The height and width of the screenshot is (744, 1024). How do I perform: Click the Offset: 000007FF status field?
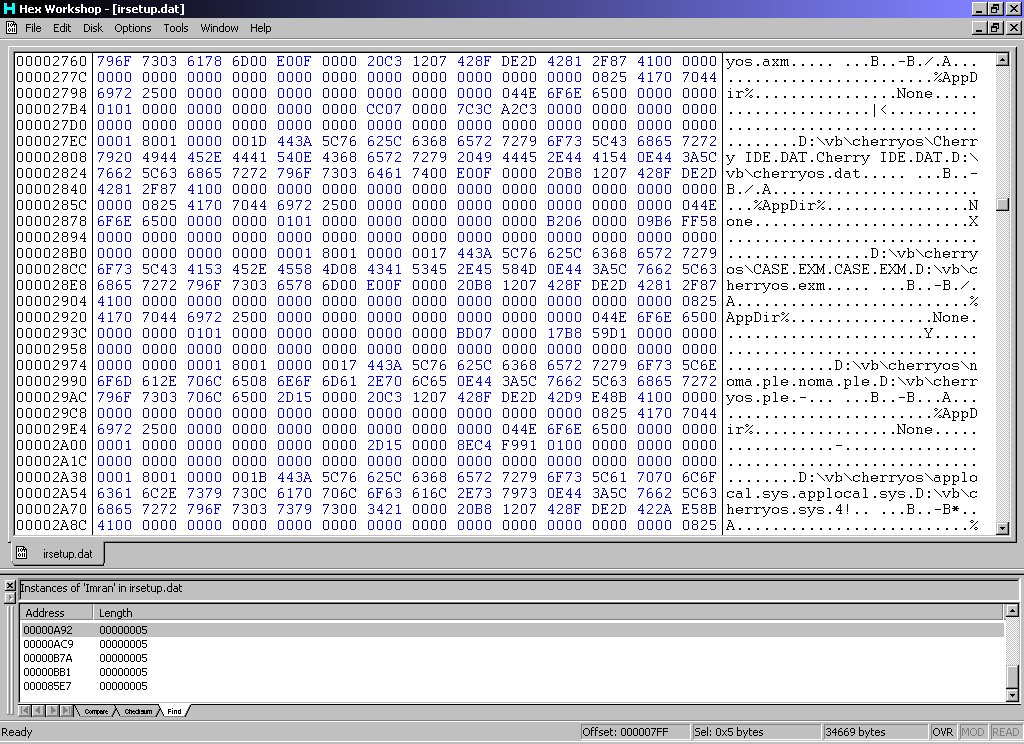click(634, 732)
